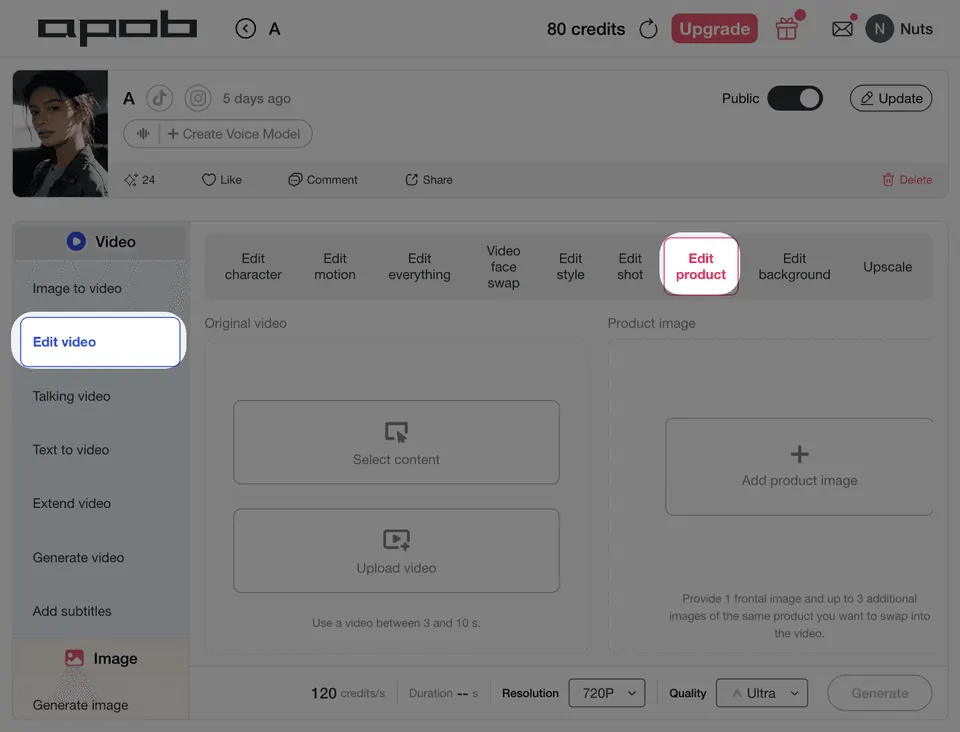Click the character portrait thumbnail

[x=60, y=133]
